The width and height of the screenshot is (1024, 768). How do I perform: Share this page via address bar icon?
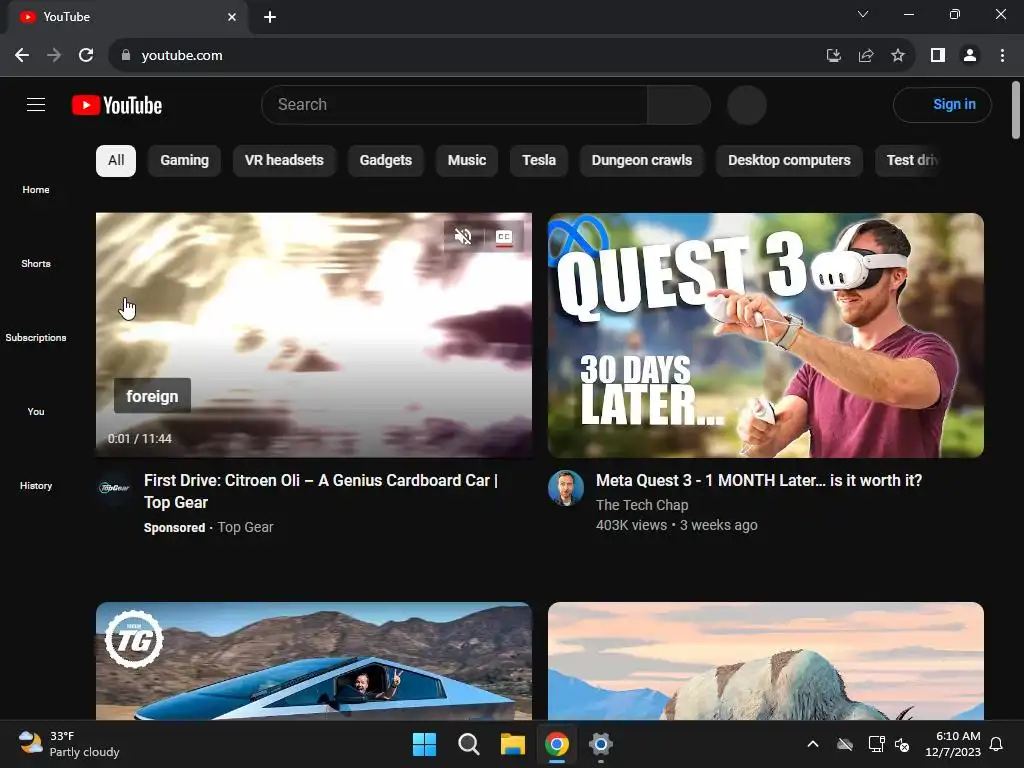coord(866,56)
